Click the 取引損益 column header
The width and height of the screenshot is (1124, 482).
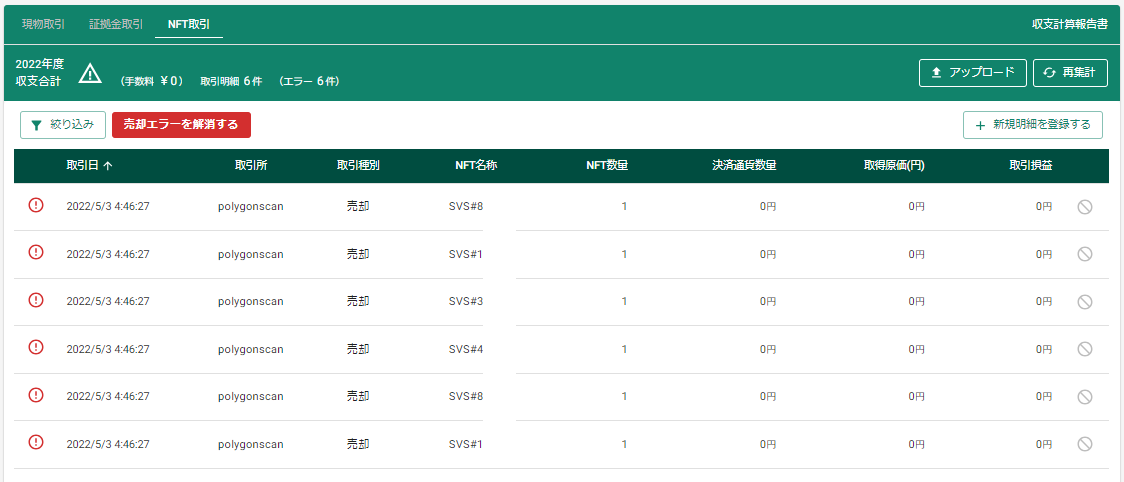tap(1031, 166)
